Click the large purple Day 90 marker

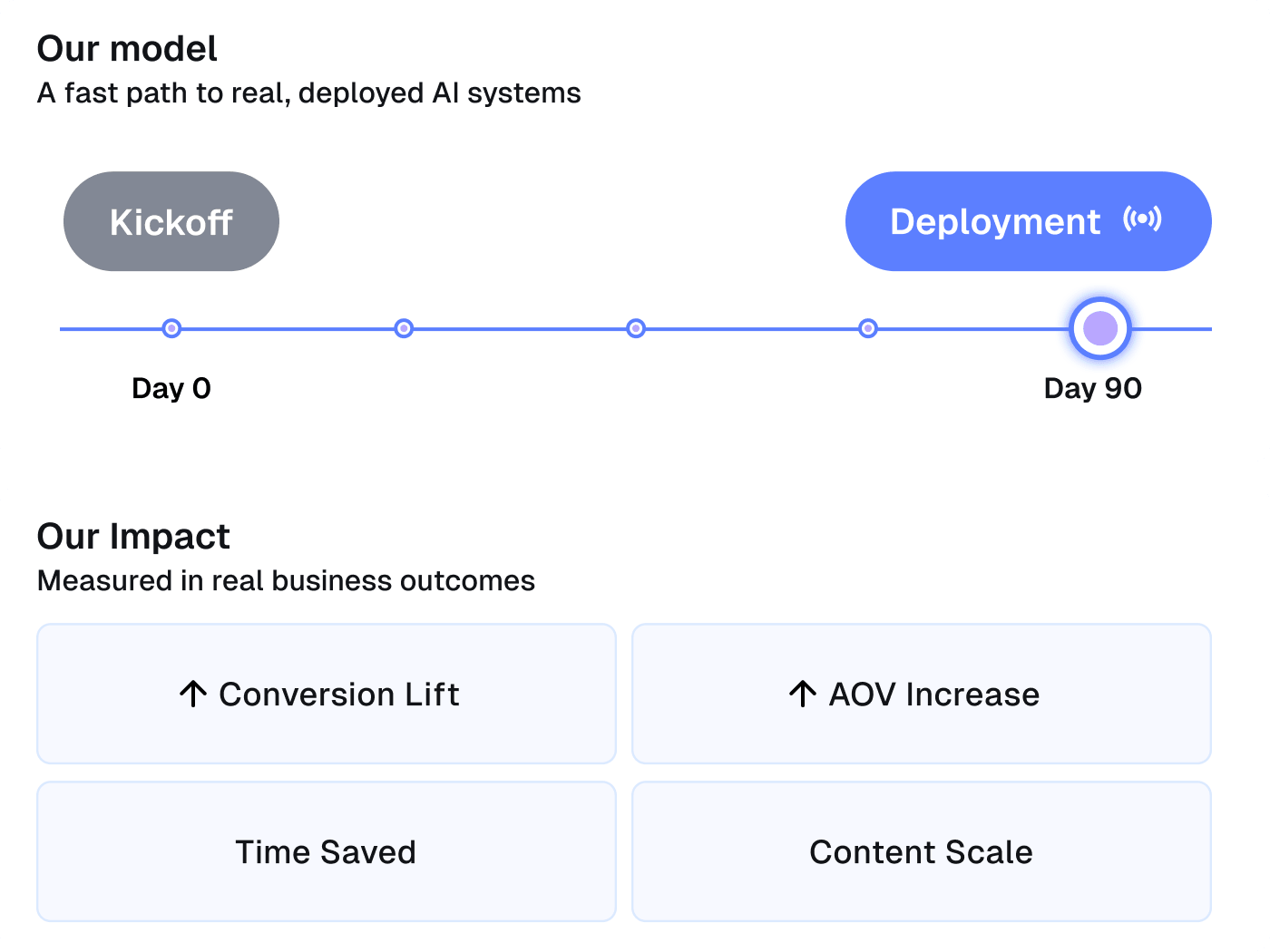coord(1100,328)
